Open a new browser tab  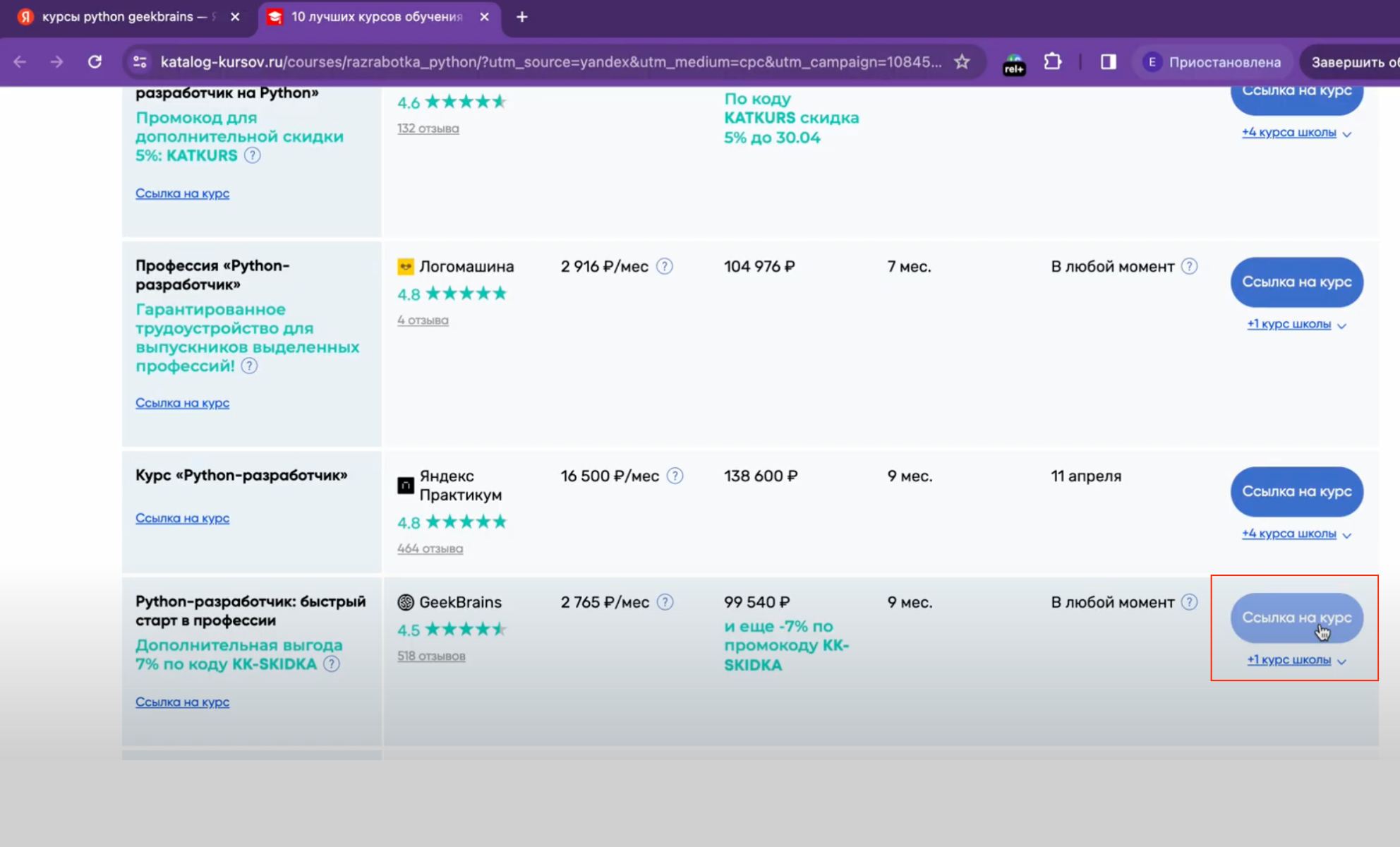point(521,17)
